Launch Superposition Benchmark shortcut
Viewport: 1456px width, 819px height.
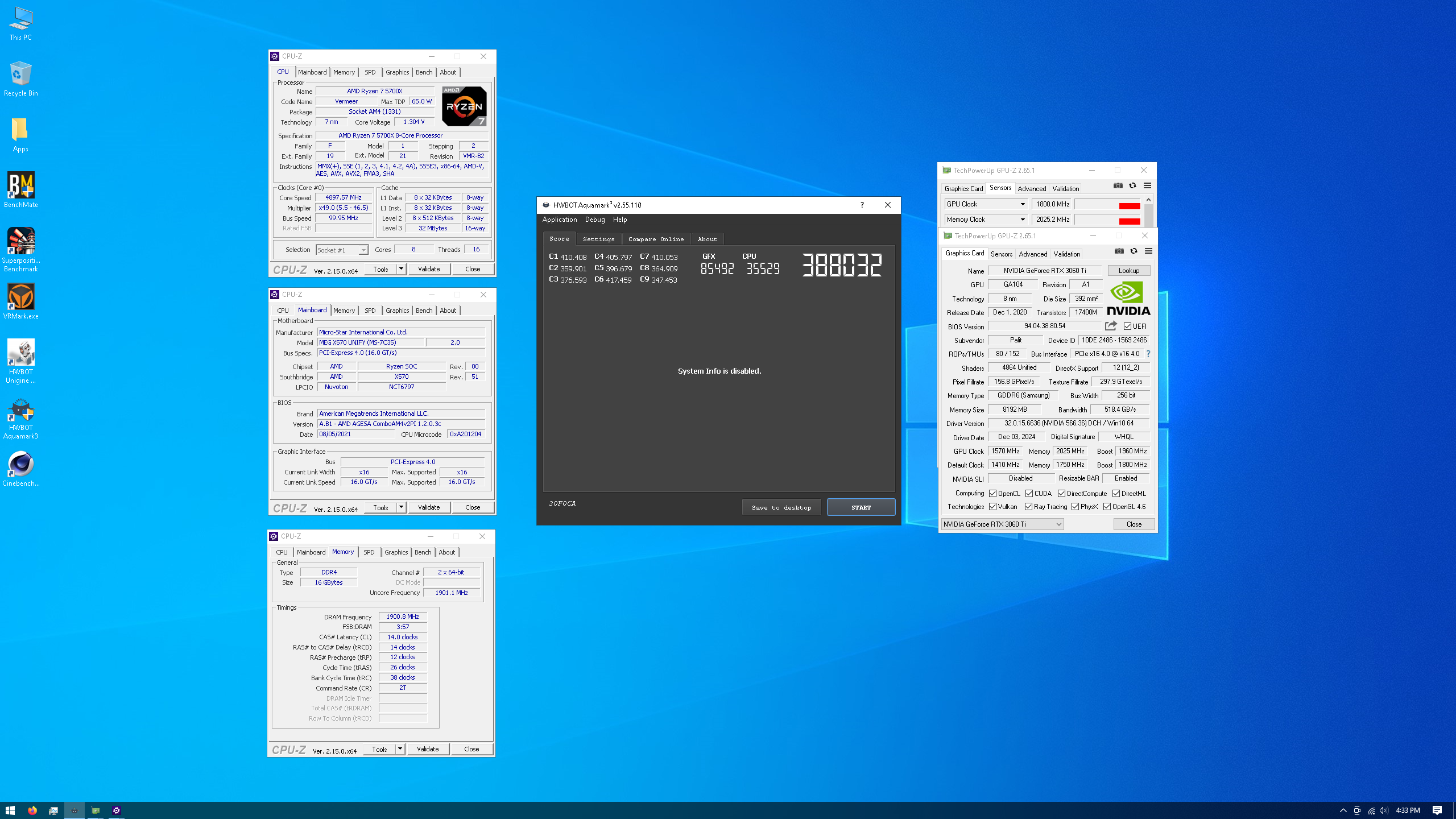(x=20, y=250)
